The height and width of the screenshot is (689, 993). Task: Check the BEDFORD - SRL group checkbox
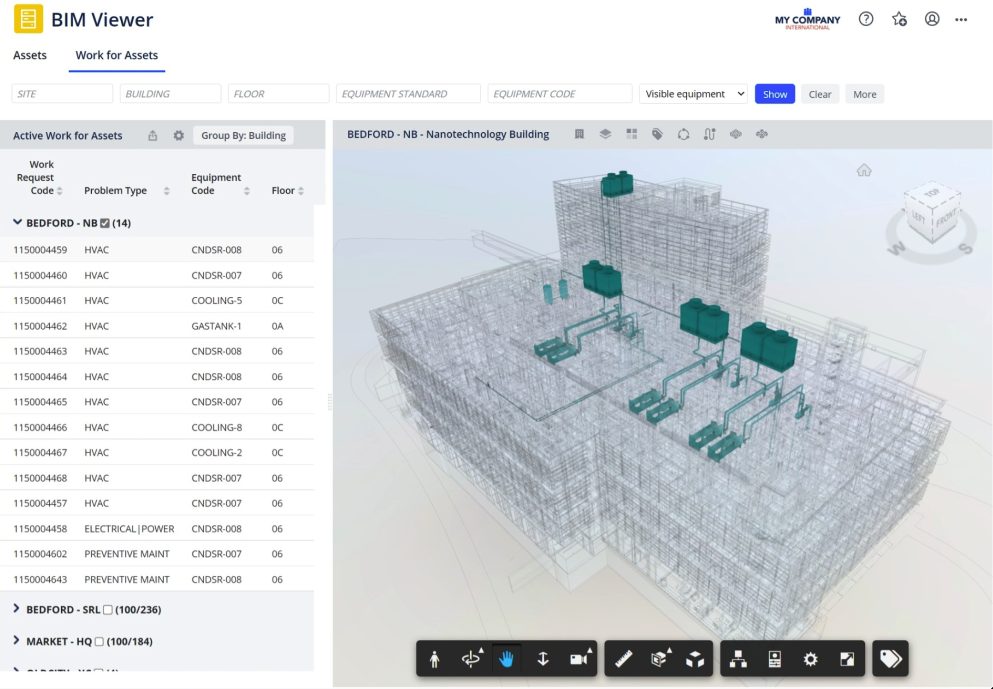click(x=108, y=610)
